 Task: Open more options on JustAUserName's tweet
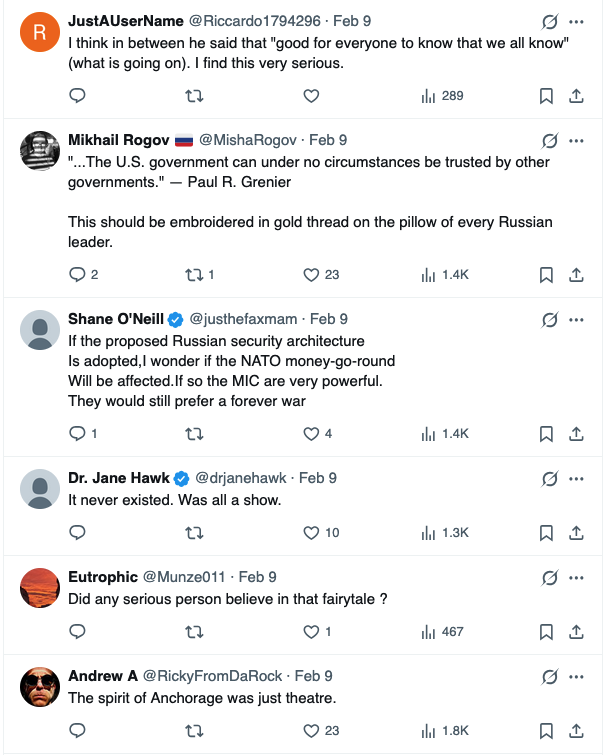tap(576, 21)
